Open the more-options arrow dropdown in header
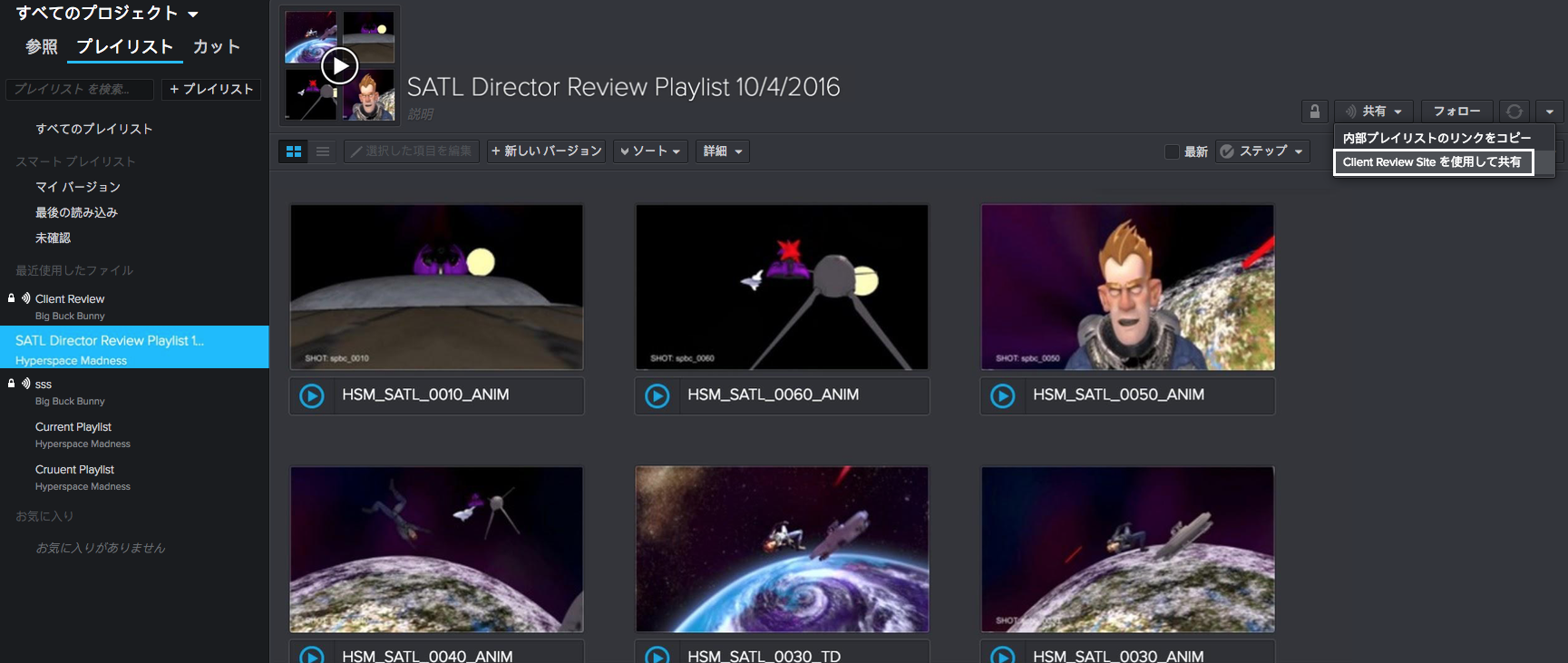Image resolution: width=1568 pixels, height=663 pixels. tap(1549, 112)
